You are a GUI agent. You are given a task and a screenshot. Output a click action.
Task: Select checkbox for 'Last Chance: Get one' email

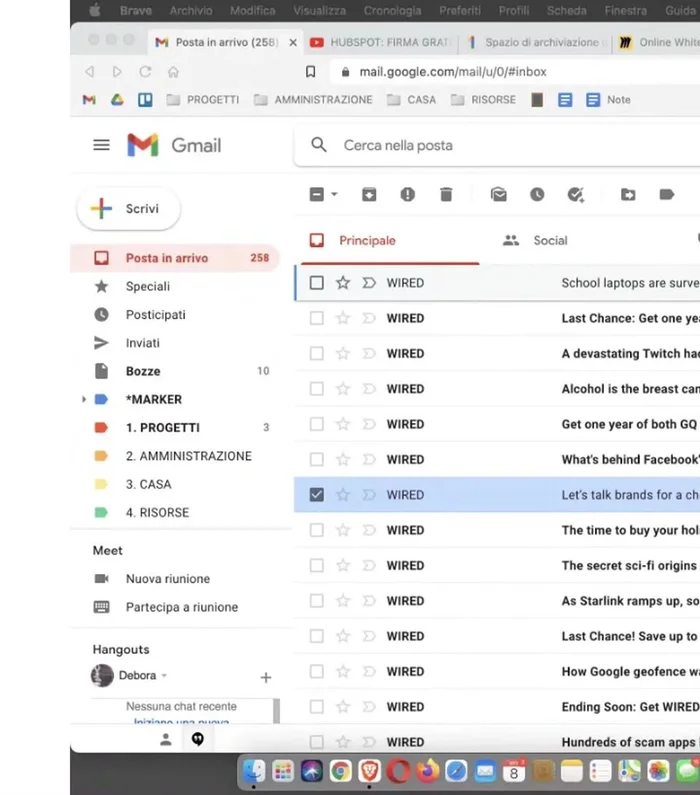click(x=317, y=318)
